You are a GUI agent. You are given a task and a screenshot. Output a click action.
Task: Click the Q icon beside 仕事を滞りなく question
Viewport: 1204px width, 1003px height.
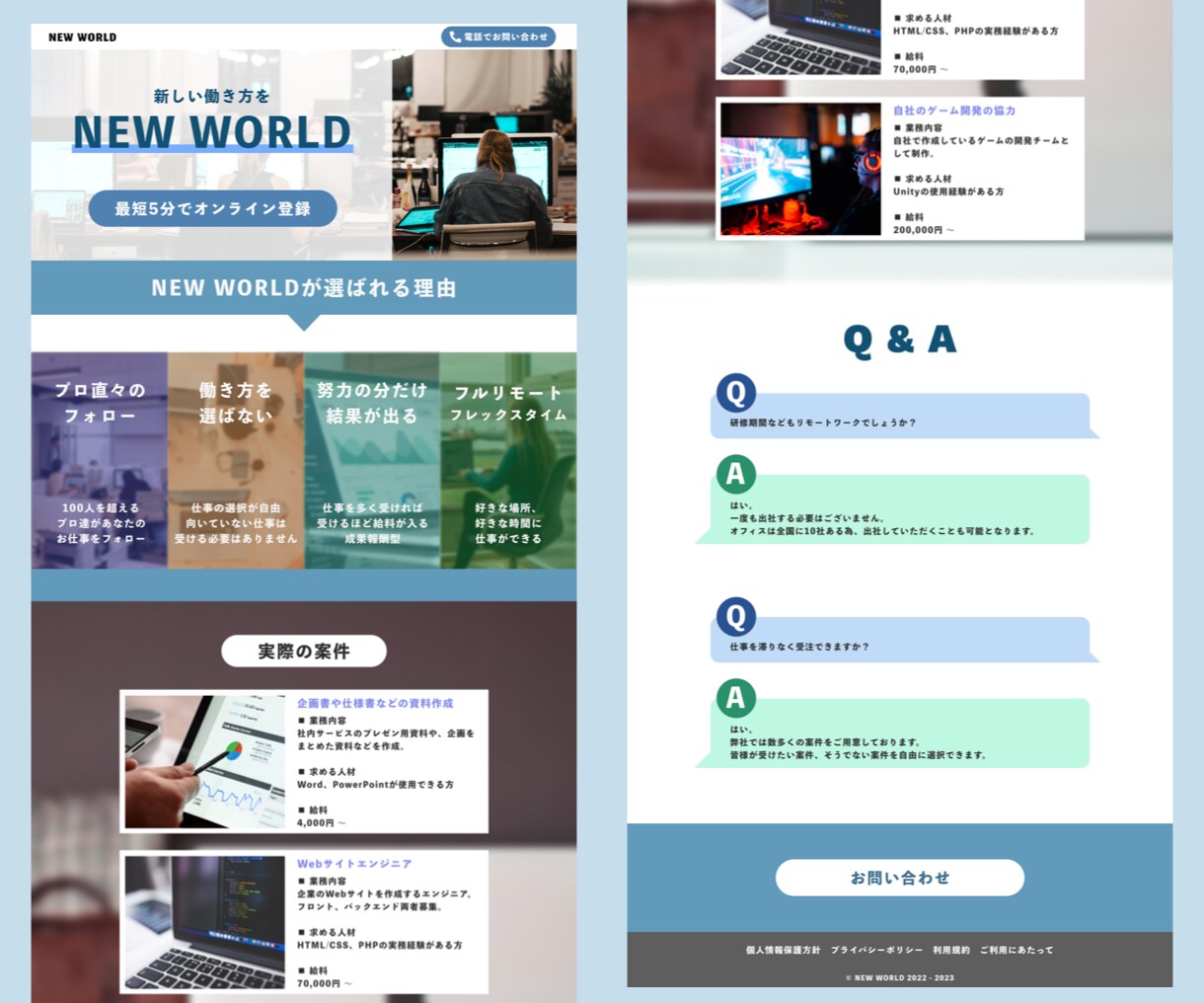point(735,617)
